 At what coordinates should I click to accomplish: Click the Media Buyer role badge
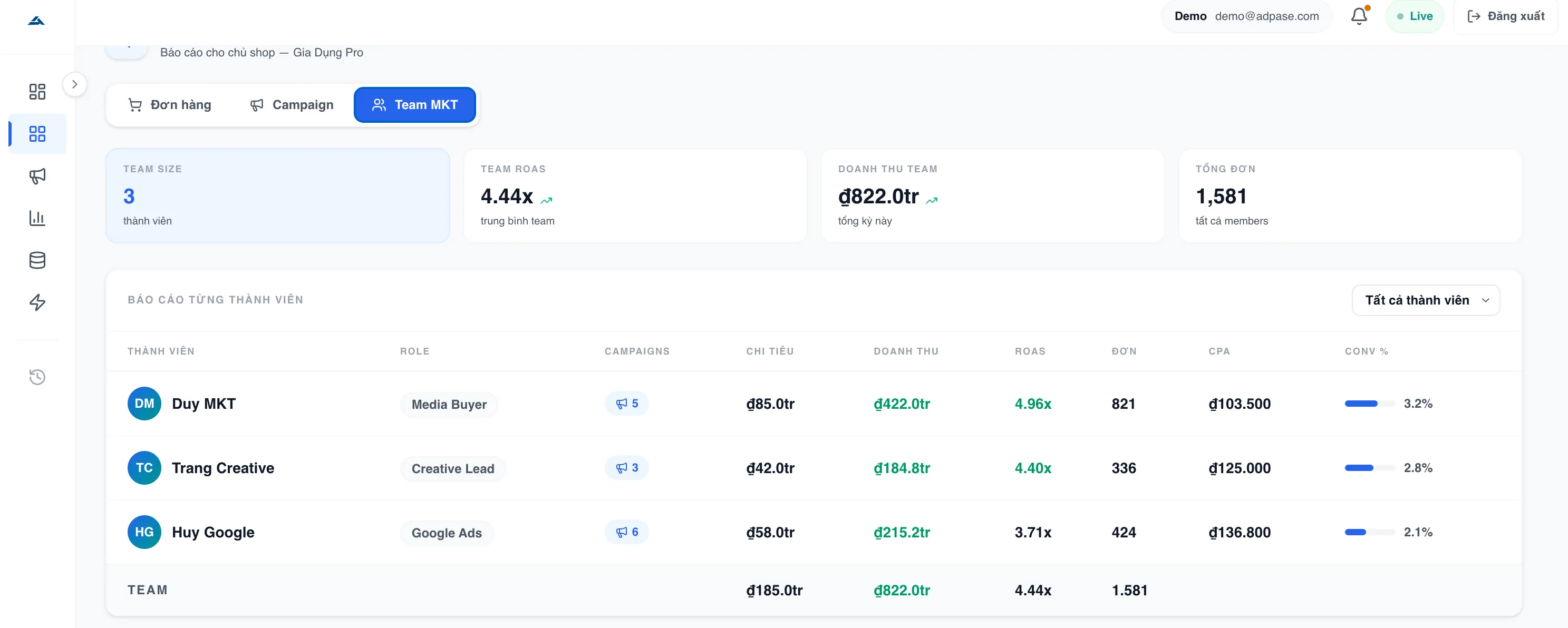(x=449, y=404)
